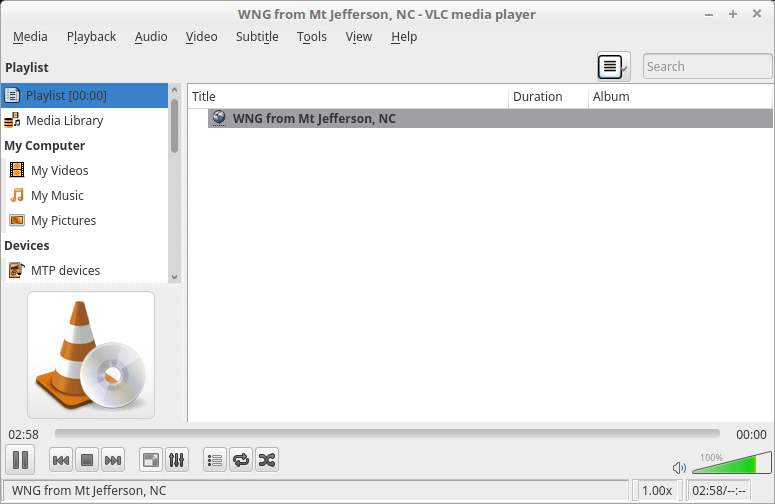This screenshot has height=504, width=775.
Task: Click the MTP devices icon
Action: click(17, 270)
